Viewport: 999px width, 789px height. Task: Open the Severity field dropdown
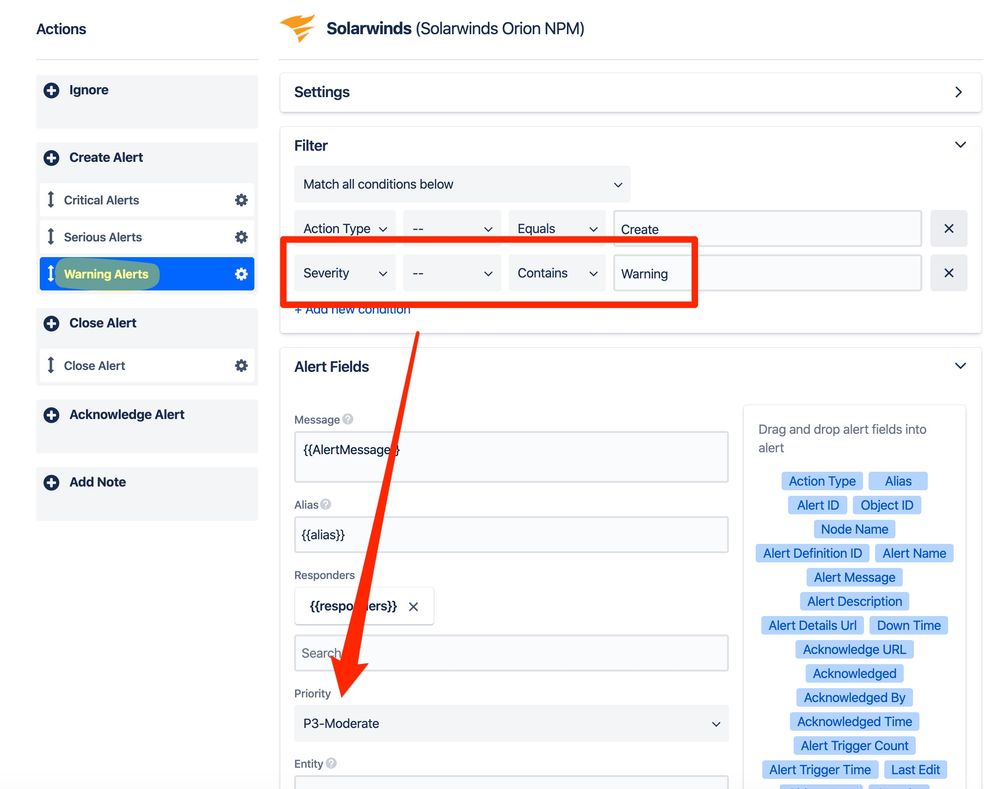(x=345, y=273)
